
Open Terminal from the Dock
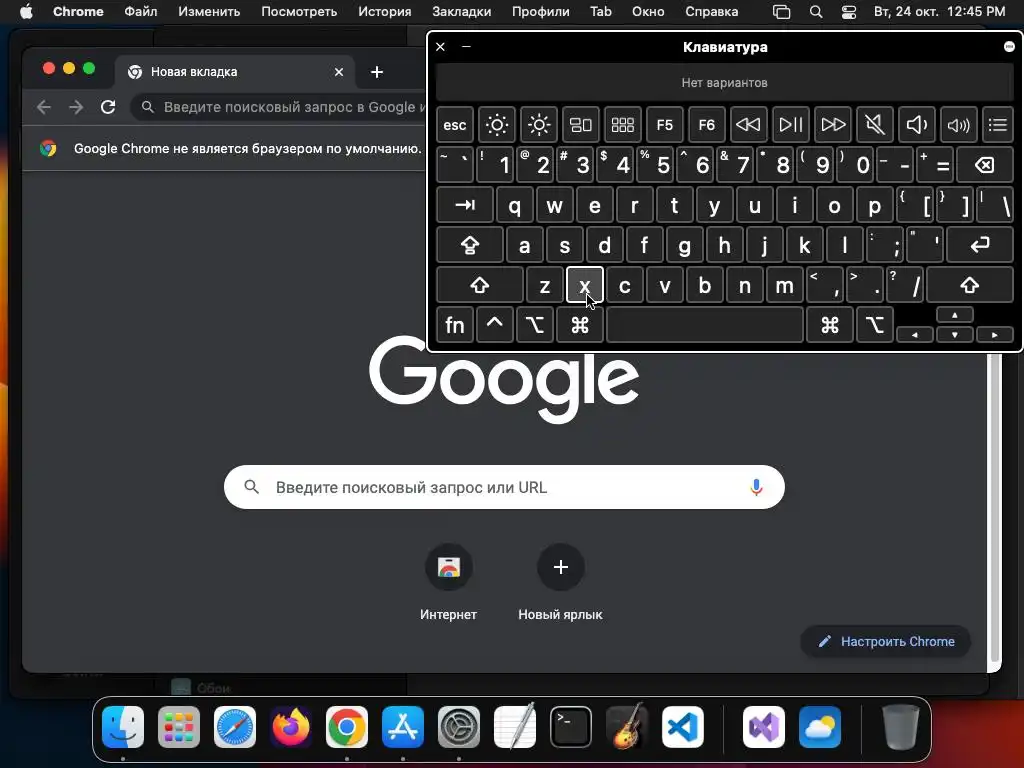click(x=571, y=727)
